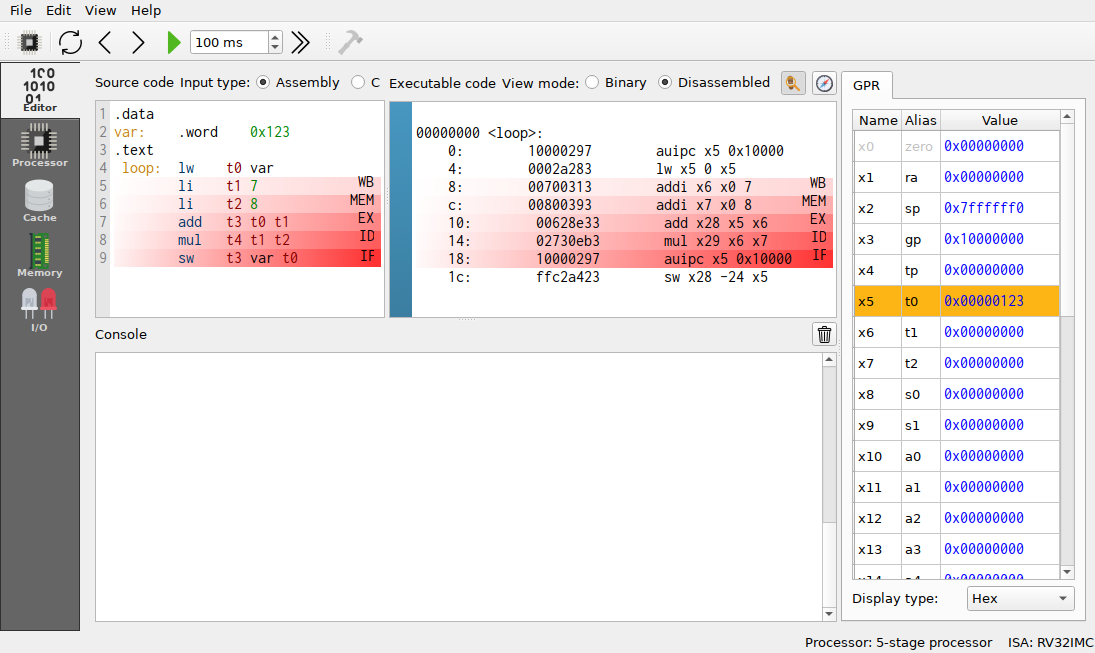This screenshot has width=1095, height=653.
Task: Click source line 'mul t4 t1 t2'
Action: (247, 240)
